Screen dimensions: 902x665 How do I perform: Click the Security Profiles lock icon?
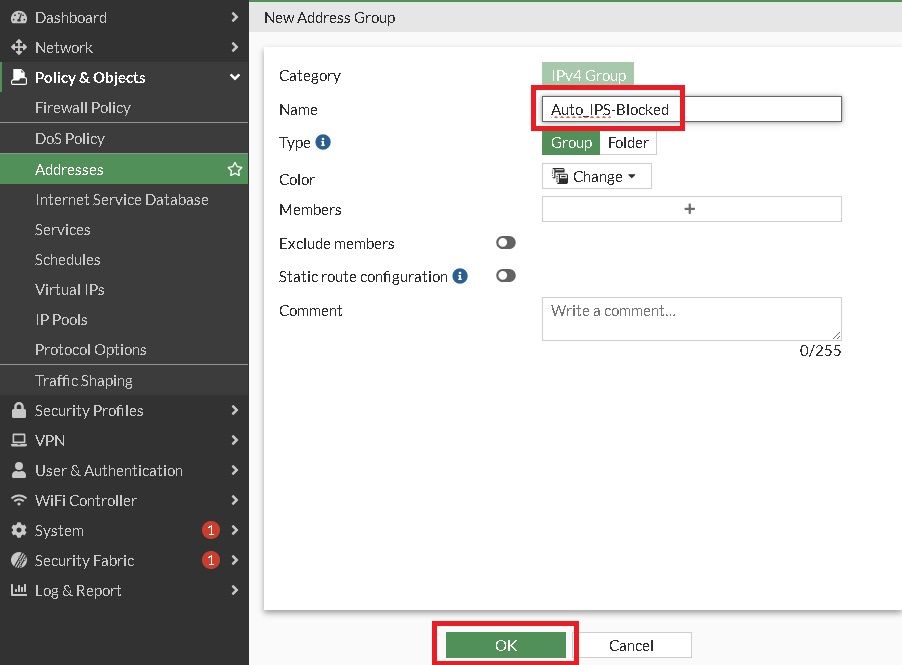(18, 410)
